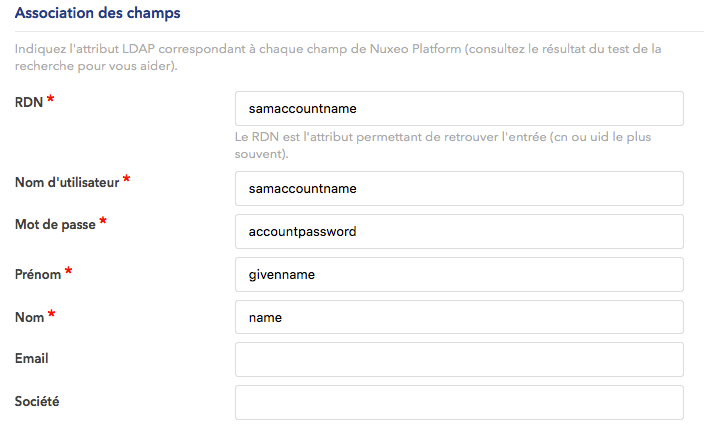Focus the empty Société input field

click(459, 402)
